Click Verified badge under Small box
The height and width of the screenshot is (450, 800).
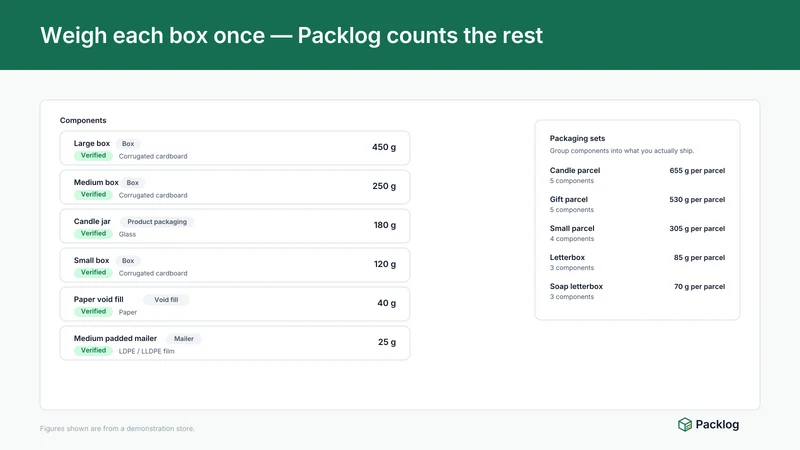pyautogui.click(x=93, y=272)
